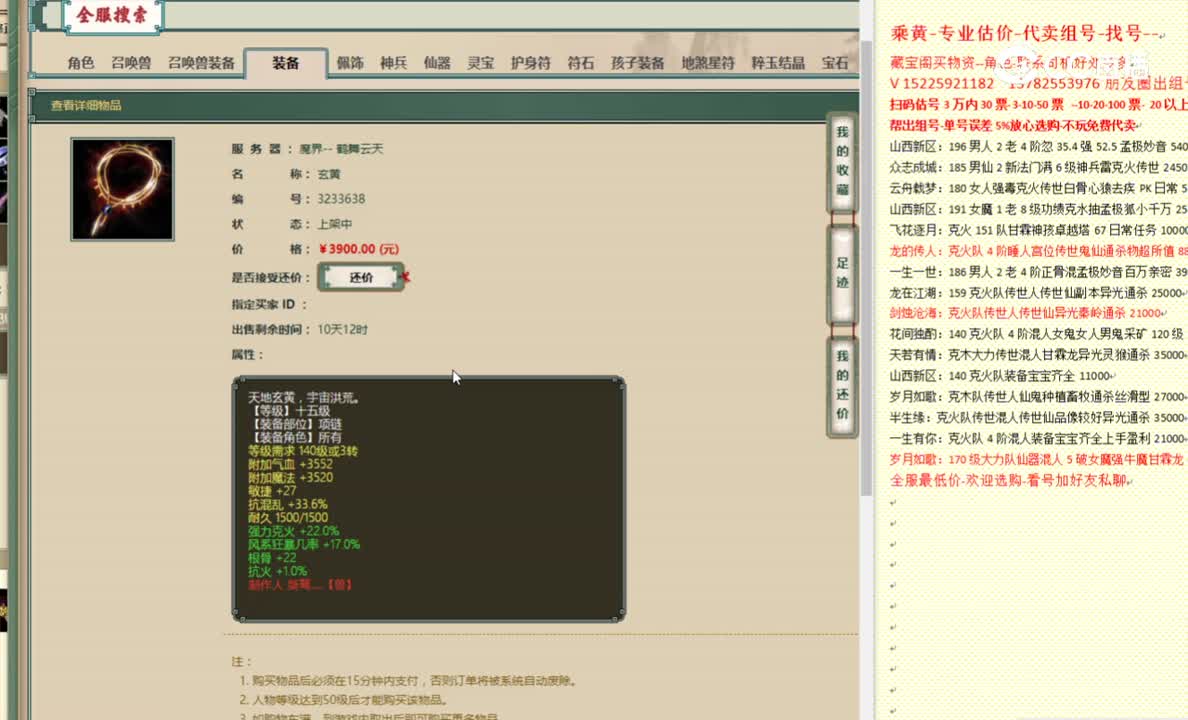
Task: Switch to the 召唤兽 tab
Action: 131,63
